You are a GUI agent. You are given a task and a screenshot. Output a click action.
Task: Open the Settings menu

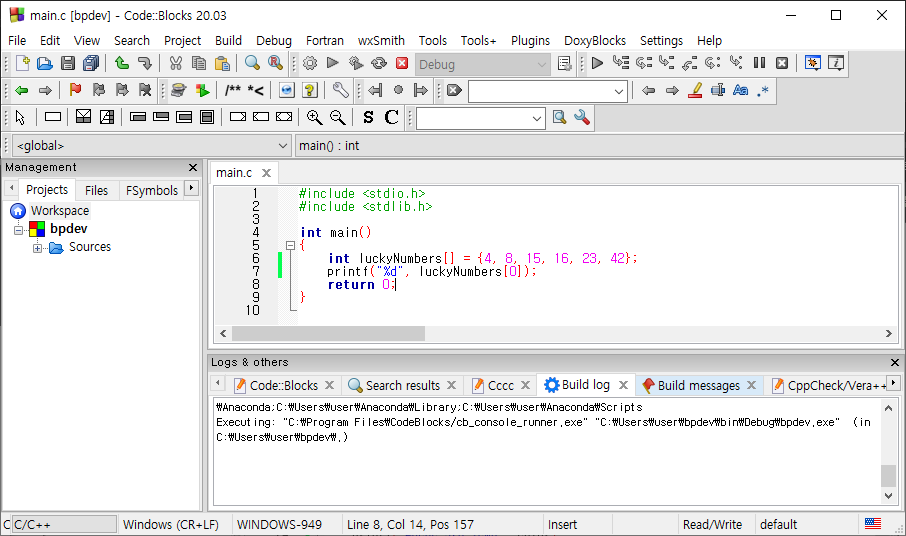click(x=661, y=40)
